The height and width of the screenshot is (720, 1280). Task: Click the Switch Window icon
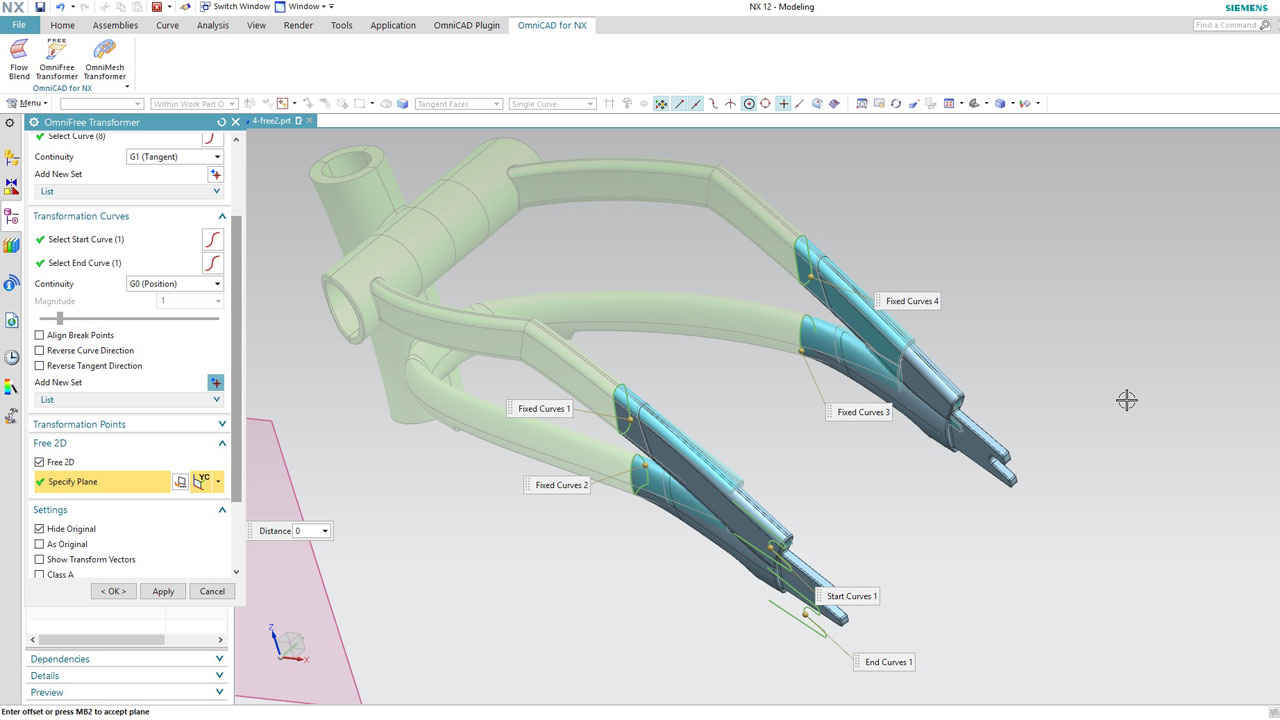pos(204,7)
